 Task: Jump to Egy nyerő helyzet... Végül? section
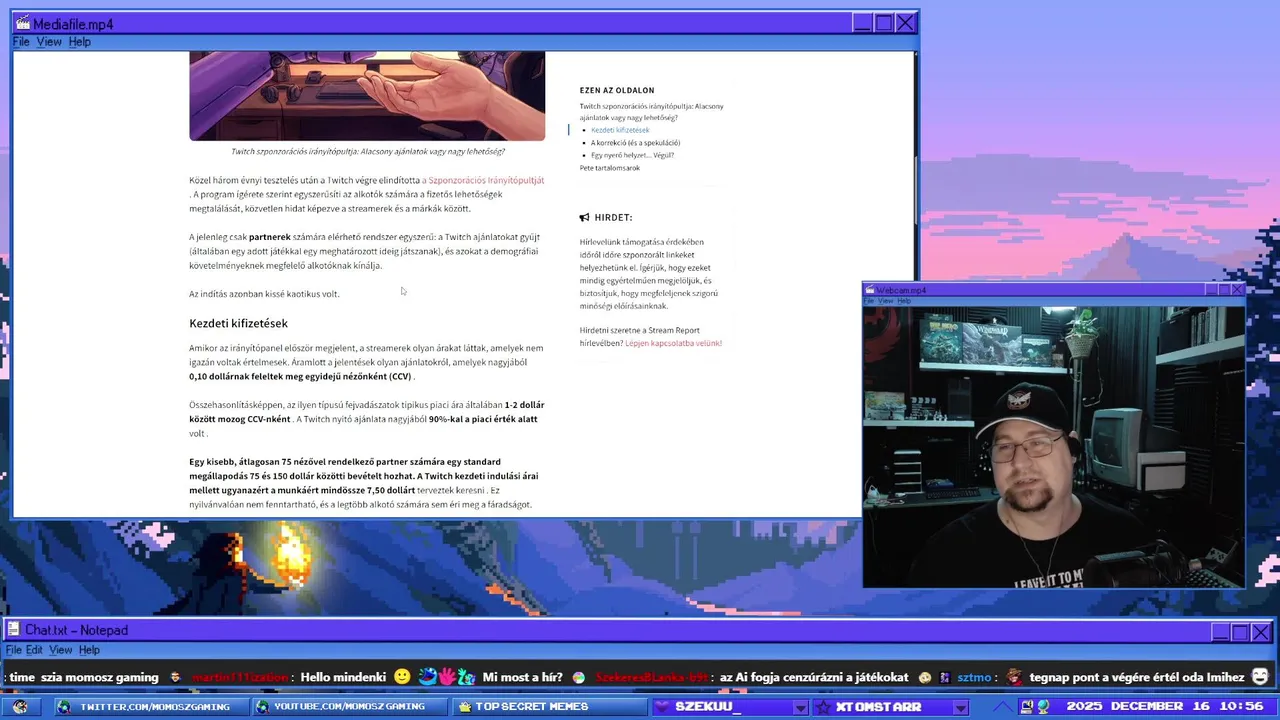632,155
